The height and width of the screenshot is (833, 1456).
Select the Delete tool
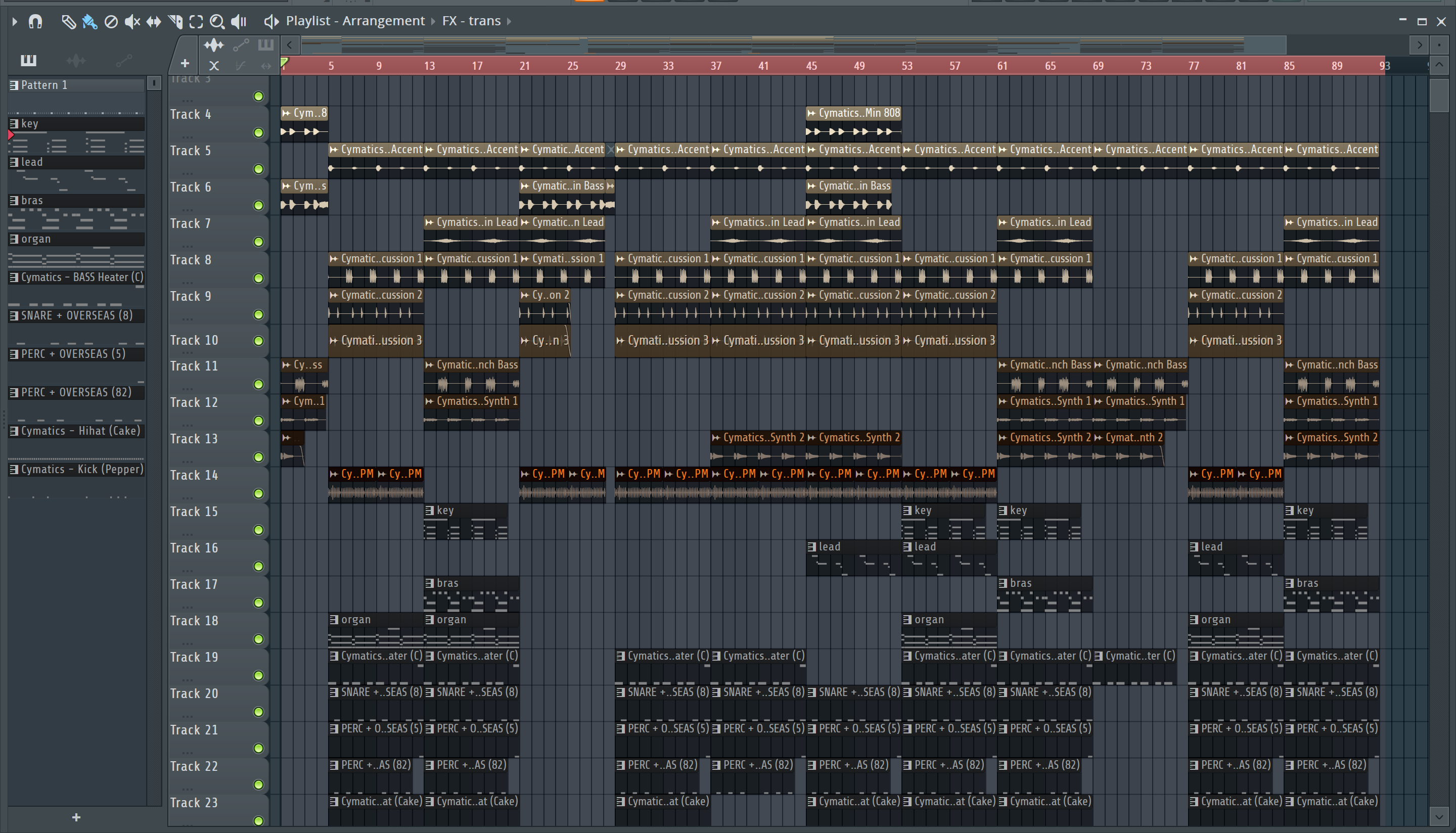point(111,22)
